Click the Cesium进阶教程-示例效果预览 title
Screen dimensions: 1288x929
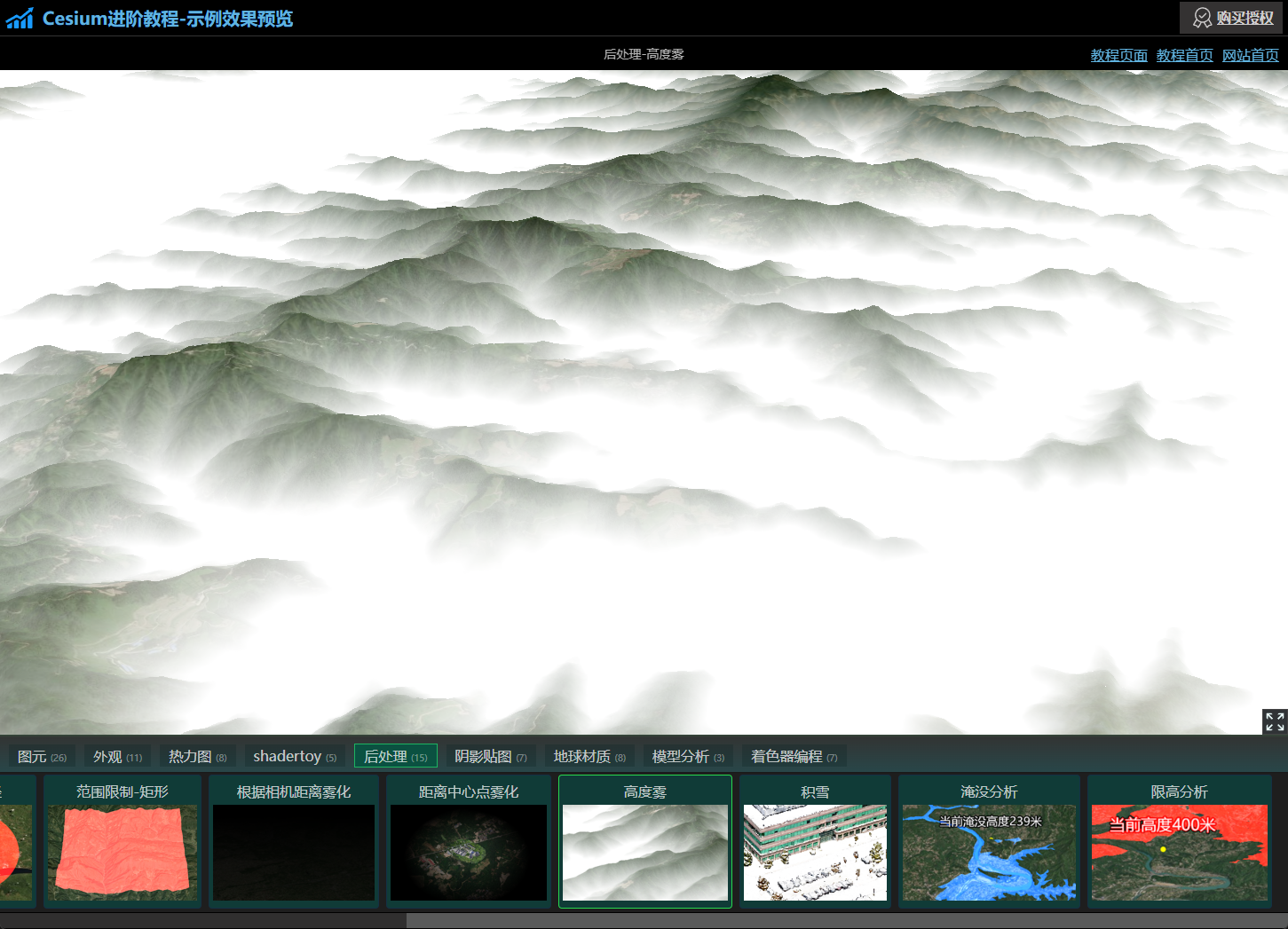[x=168, y=19]
